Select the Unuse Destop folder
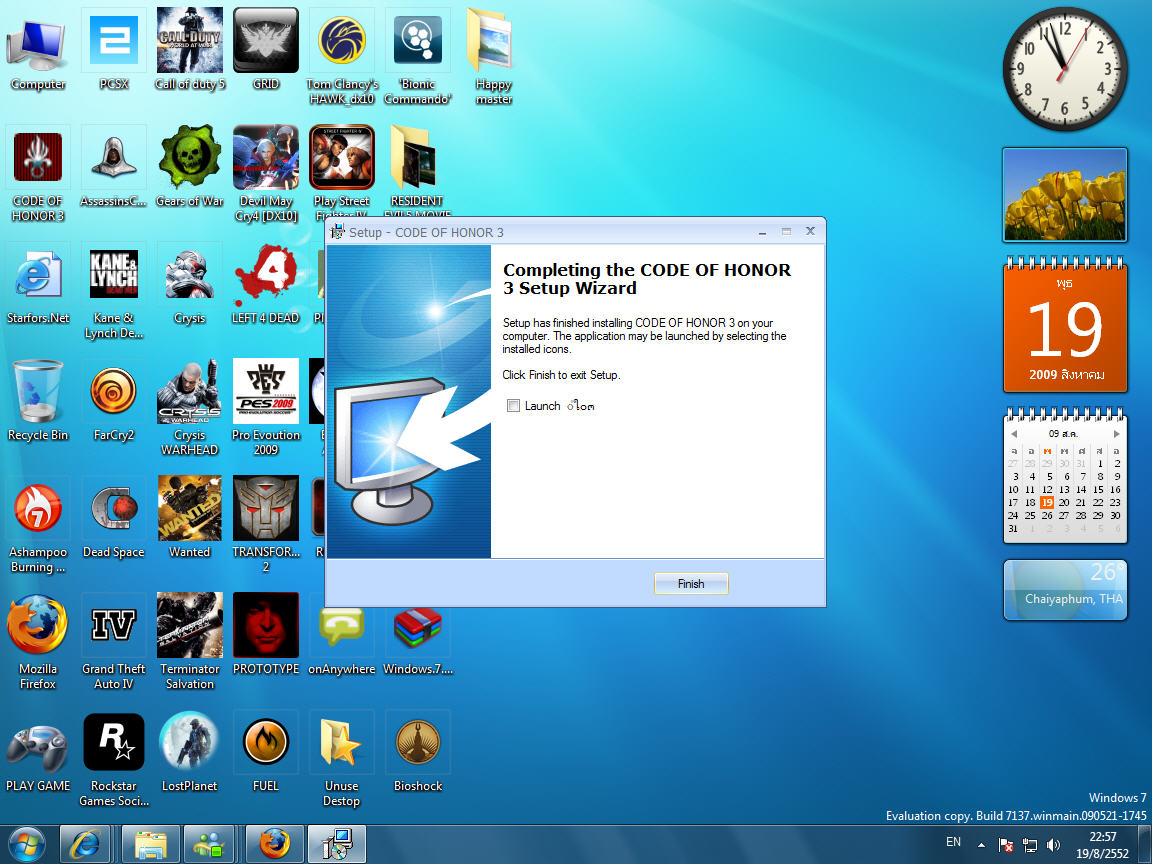The height and width of the screenshot is (864, 1152). [342, 759]
